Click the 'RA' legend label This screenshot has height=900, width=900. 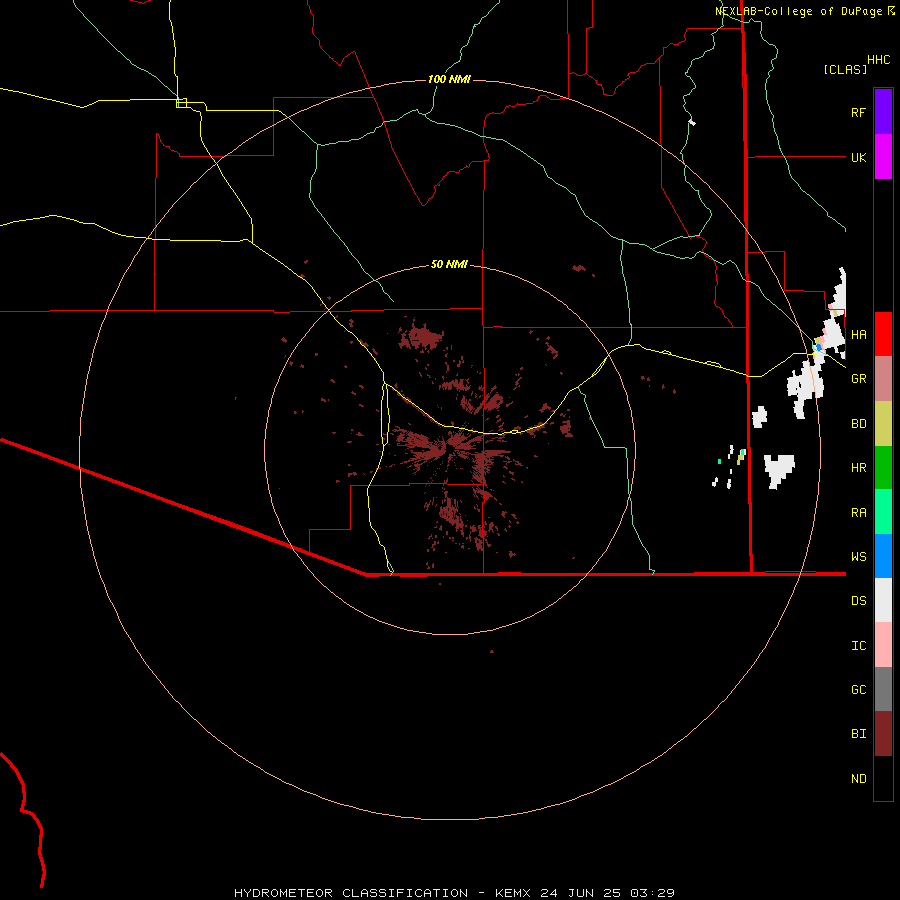859,513
